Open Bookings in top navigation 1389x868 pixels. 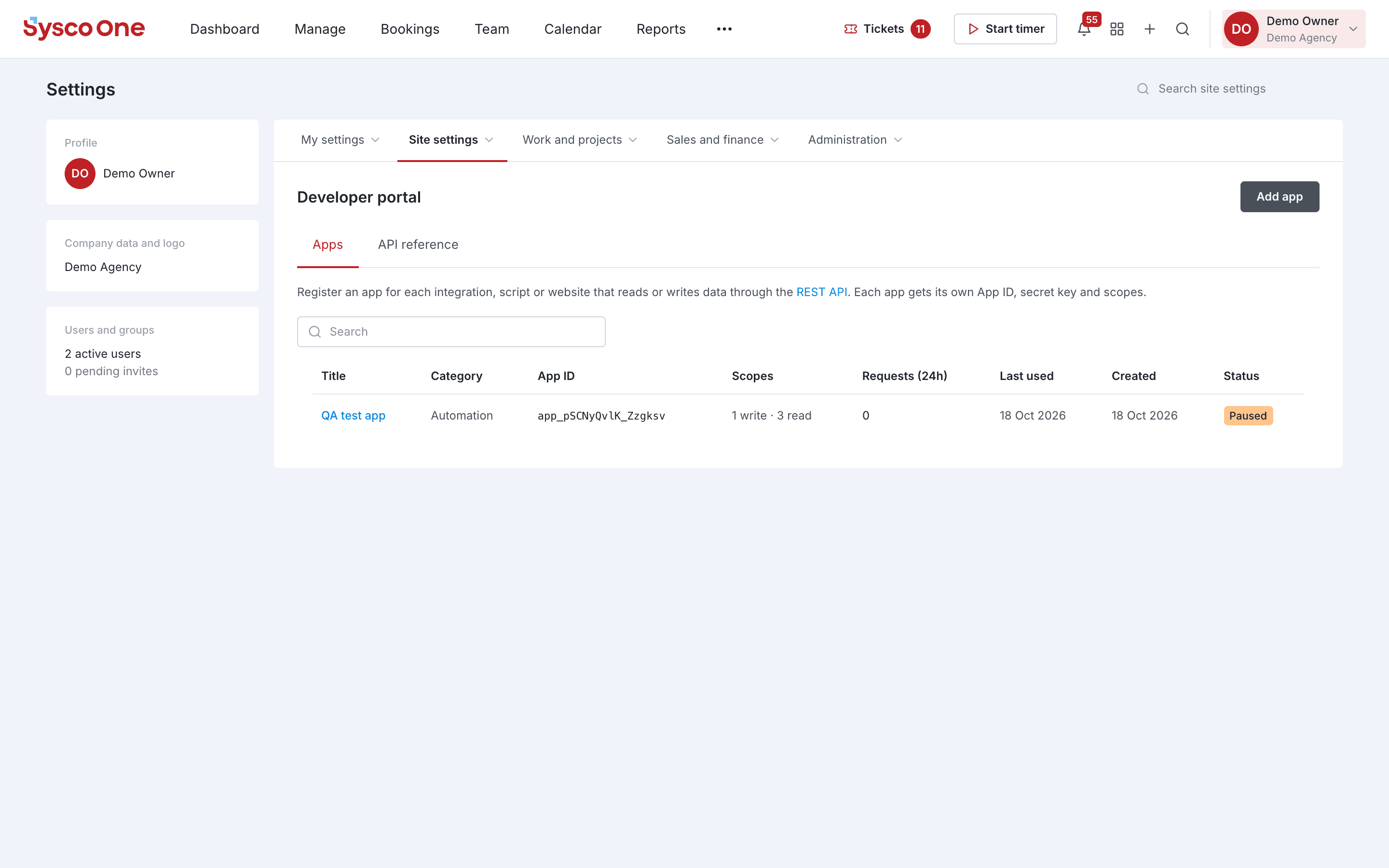click(410, 29)
